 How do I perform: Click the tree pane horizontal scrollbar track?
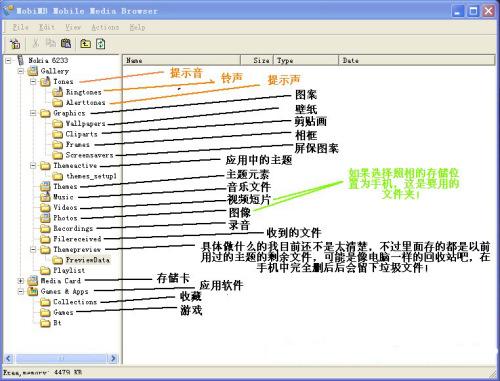[x=61, y=359]
